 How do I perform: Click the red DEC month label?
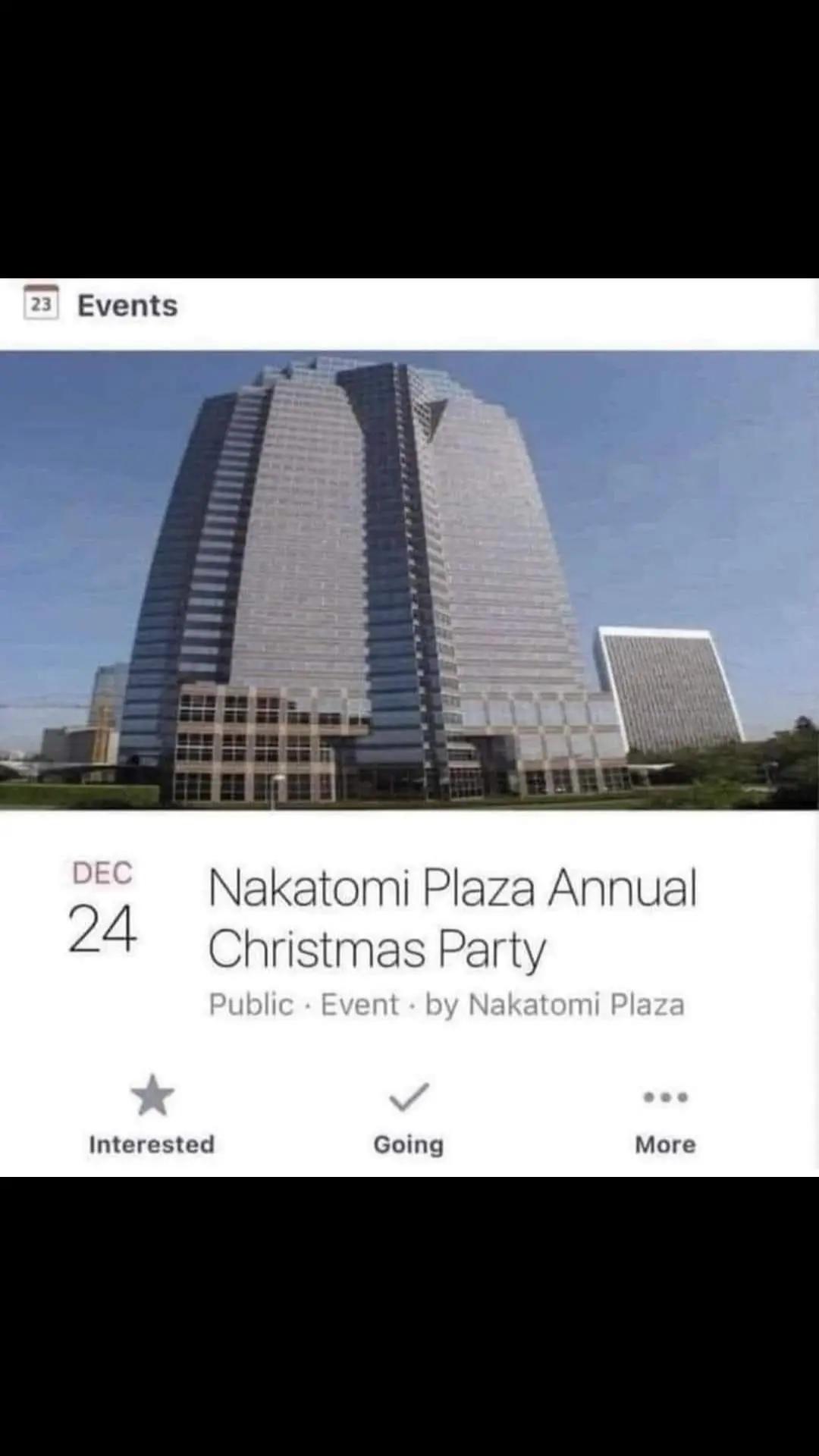coord(102,873)
